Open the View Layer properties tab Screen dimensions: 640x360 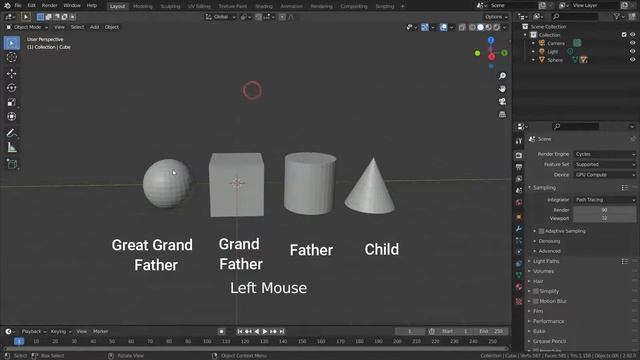click(x=519, y=179)
